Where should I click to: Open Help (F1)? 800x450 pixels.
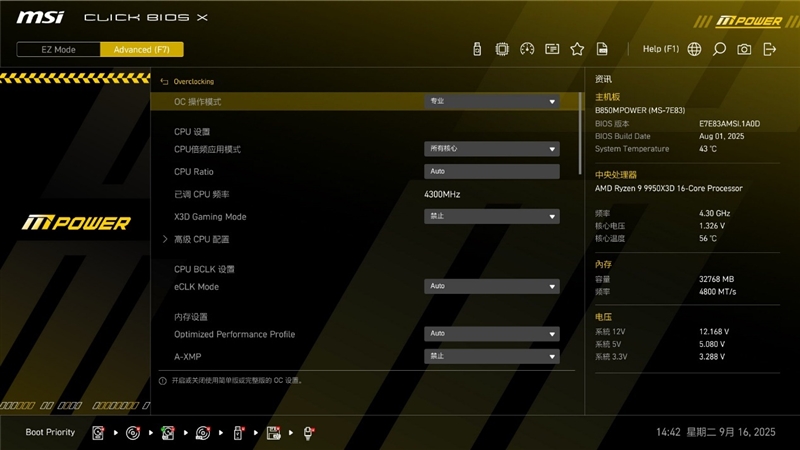(x=661, y=49)
